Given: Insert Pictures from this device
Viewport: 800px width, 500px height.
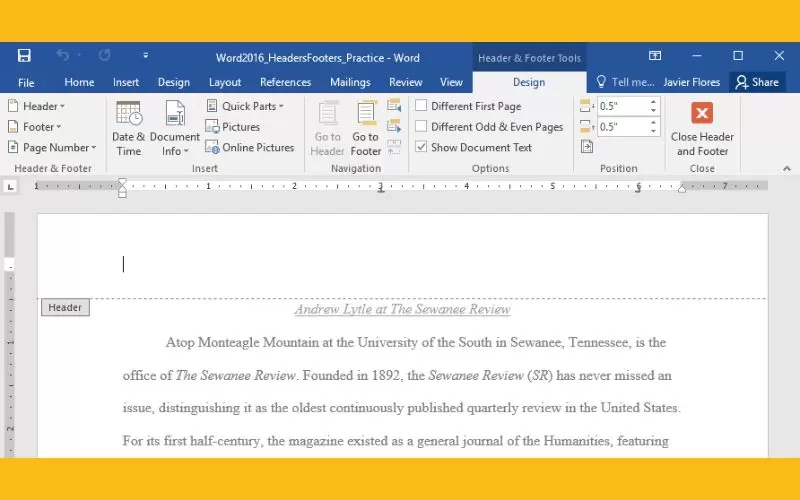Looking at the screenshot, I should coord(233,127).
